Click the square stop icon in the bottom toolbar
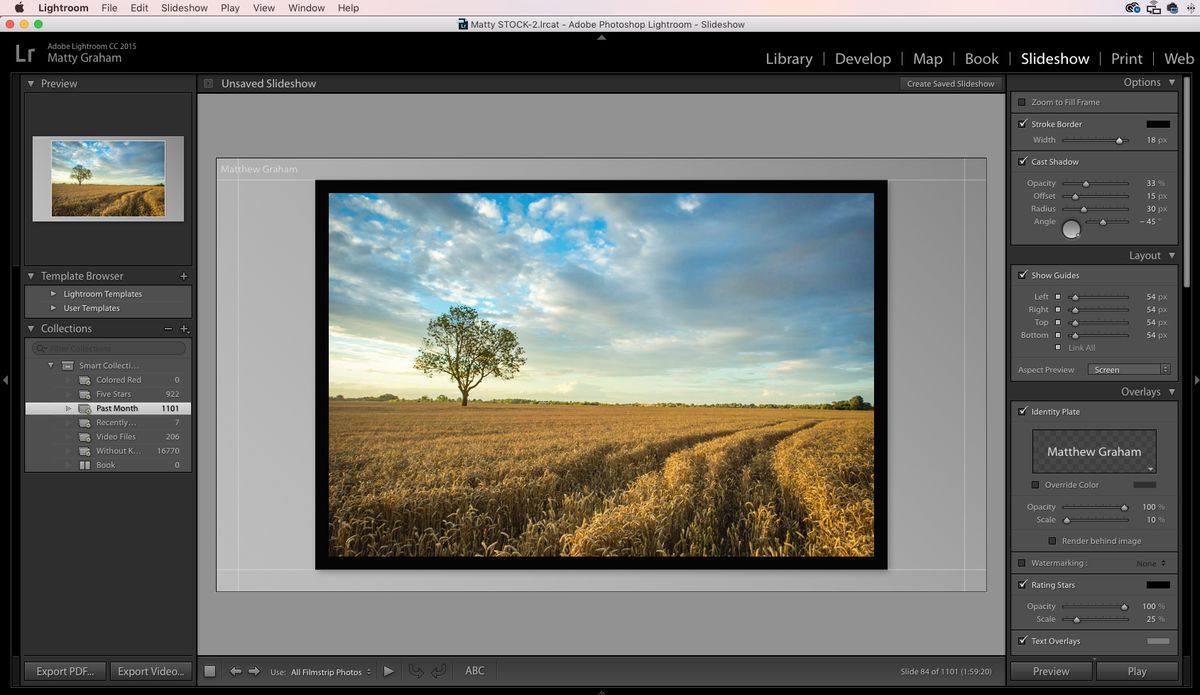Image resolution: width=1200 pixels, height=695 pixels. click(209, 671)
